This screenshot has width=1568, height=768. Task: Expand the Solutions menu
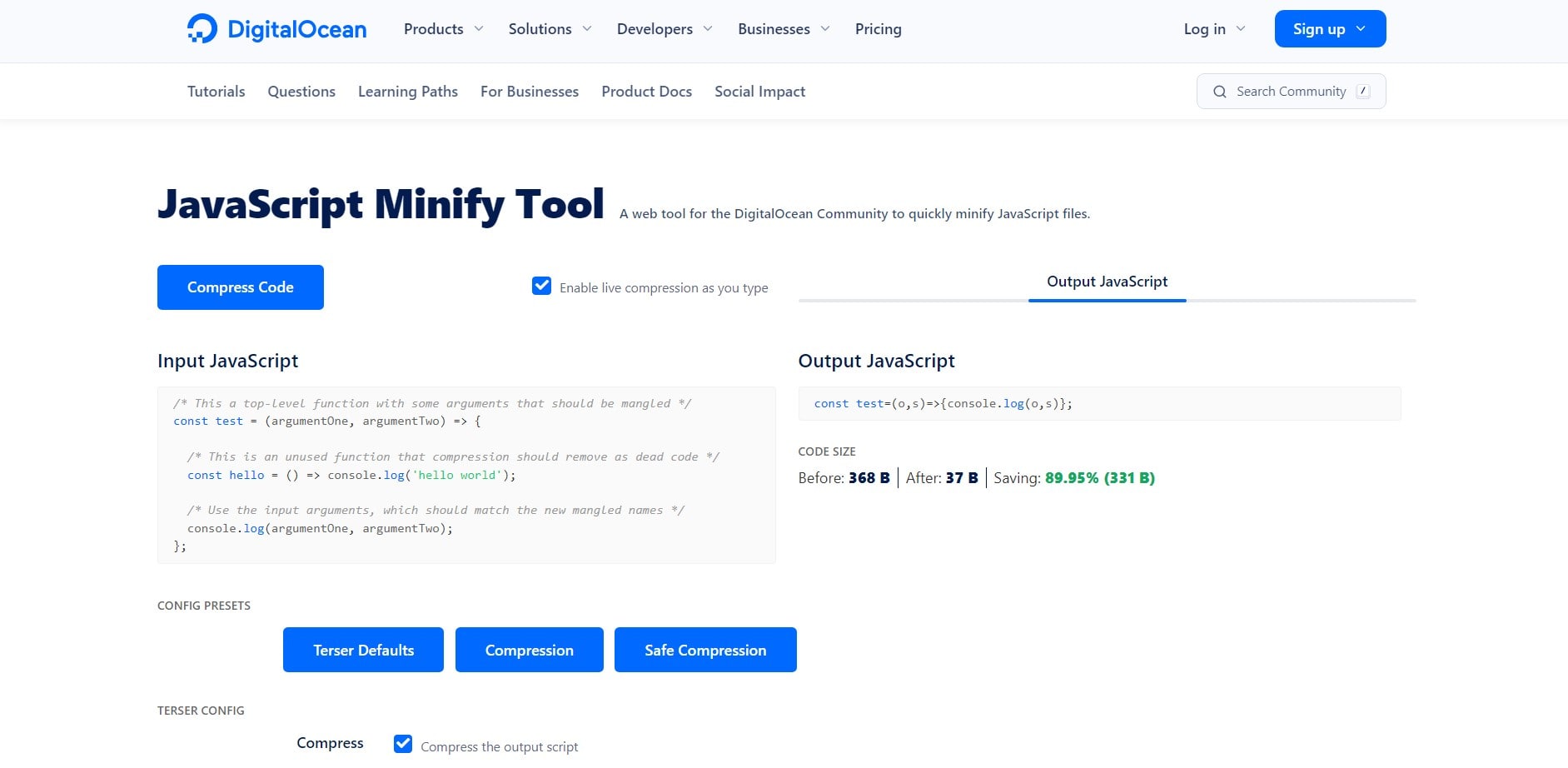[x=540, y=28]
